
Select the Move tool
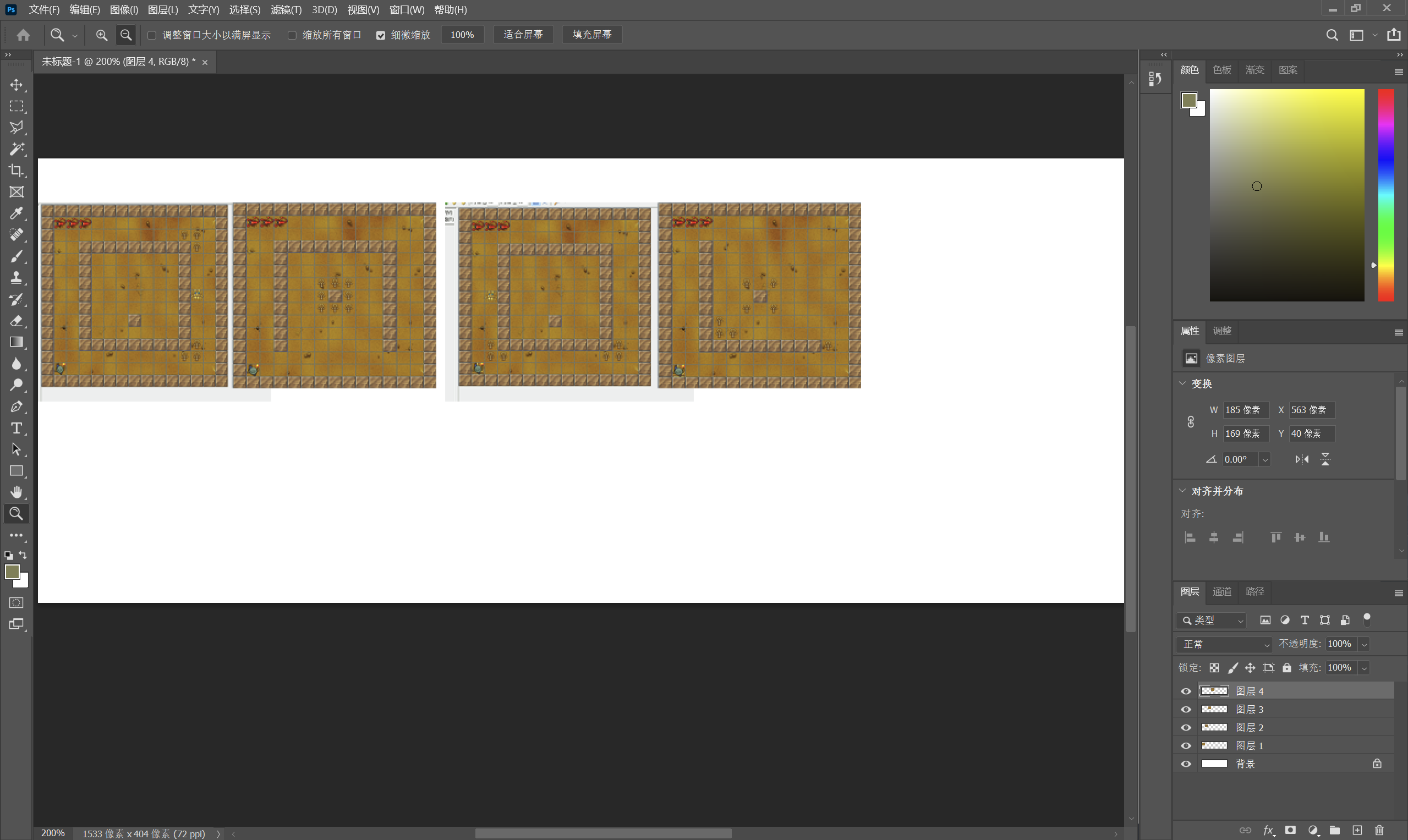pos(17,85)
